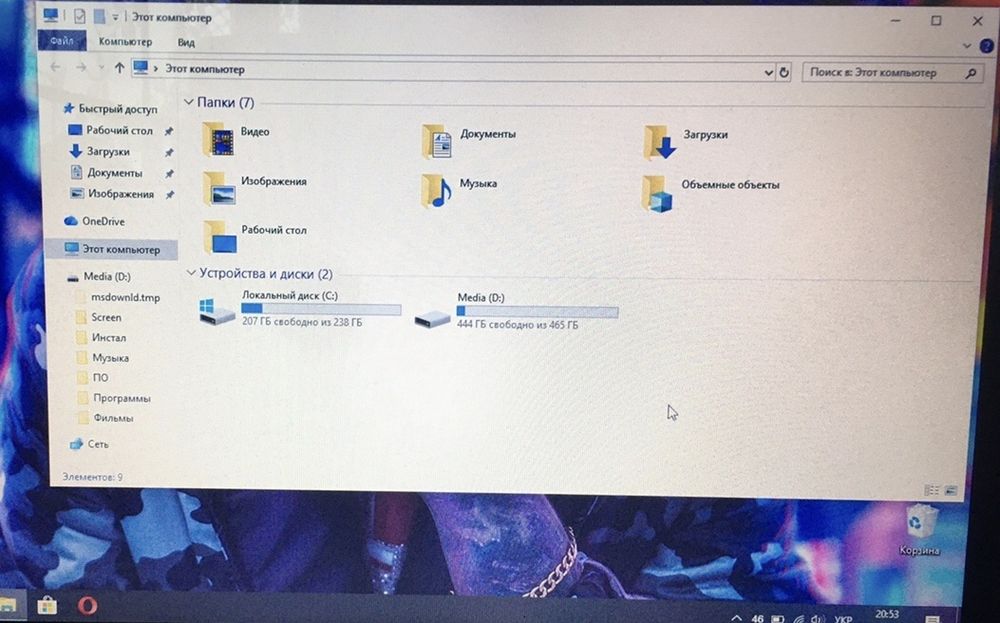This screenshot has height=623, width=1000.
Task: Click the Поиск в: Этот компьютер search field
Action: click(x=892, y=73)
